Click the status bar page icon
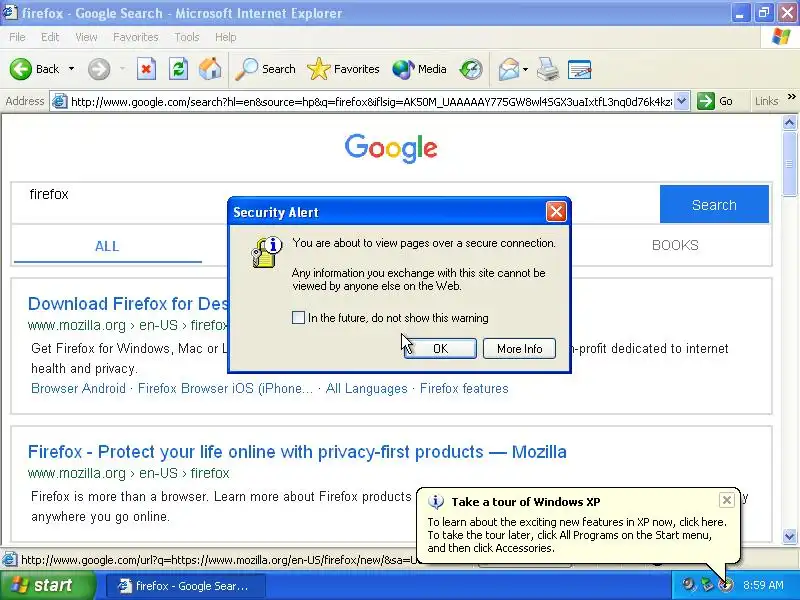Image resolution: width=800 pixels, height=600 pixels. [x=9, y=559]
